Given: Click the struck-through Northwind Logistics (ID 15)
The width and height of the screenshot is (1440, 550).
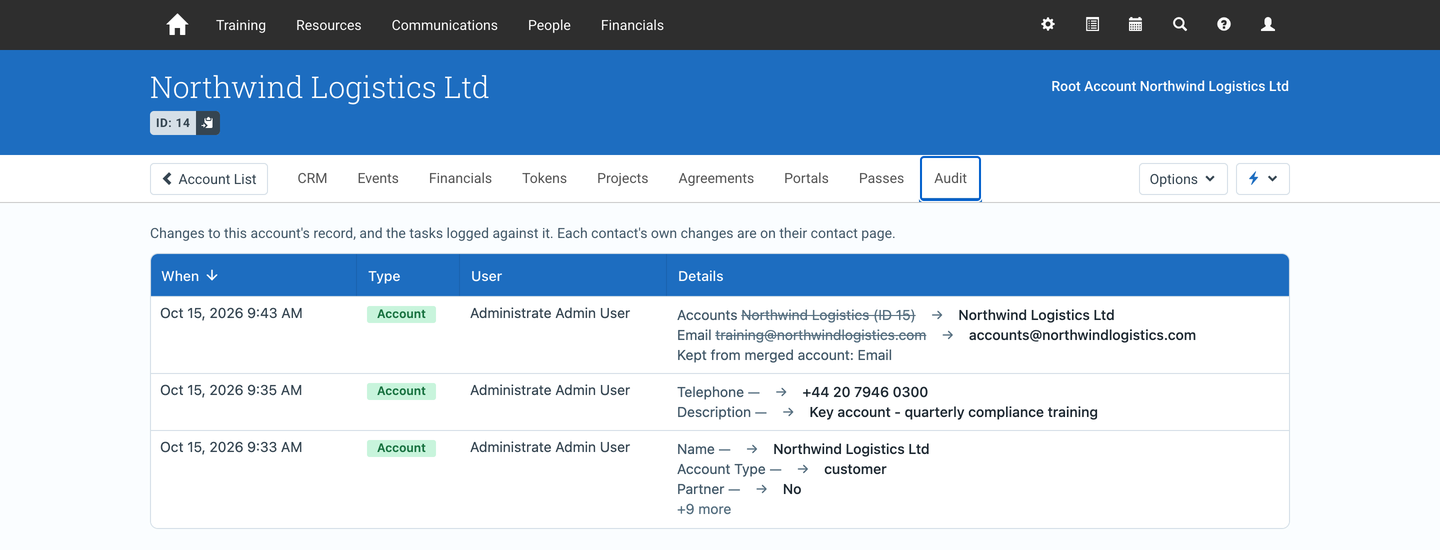Looking at the screenshot, I should (x=828, y=315).
